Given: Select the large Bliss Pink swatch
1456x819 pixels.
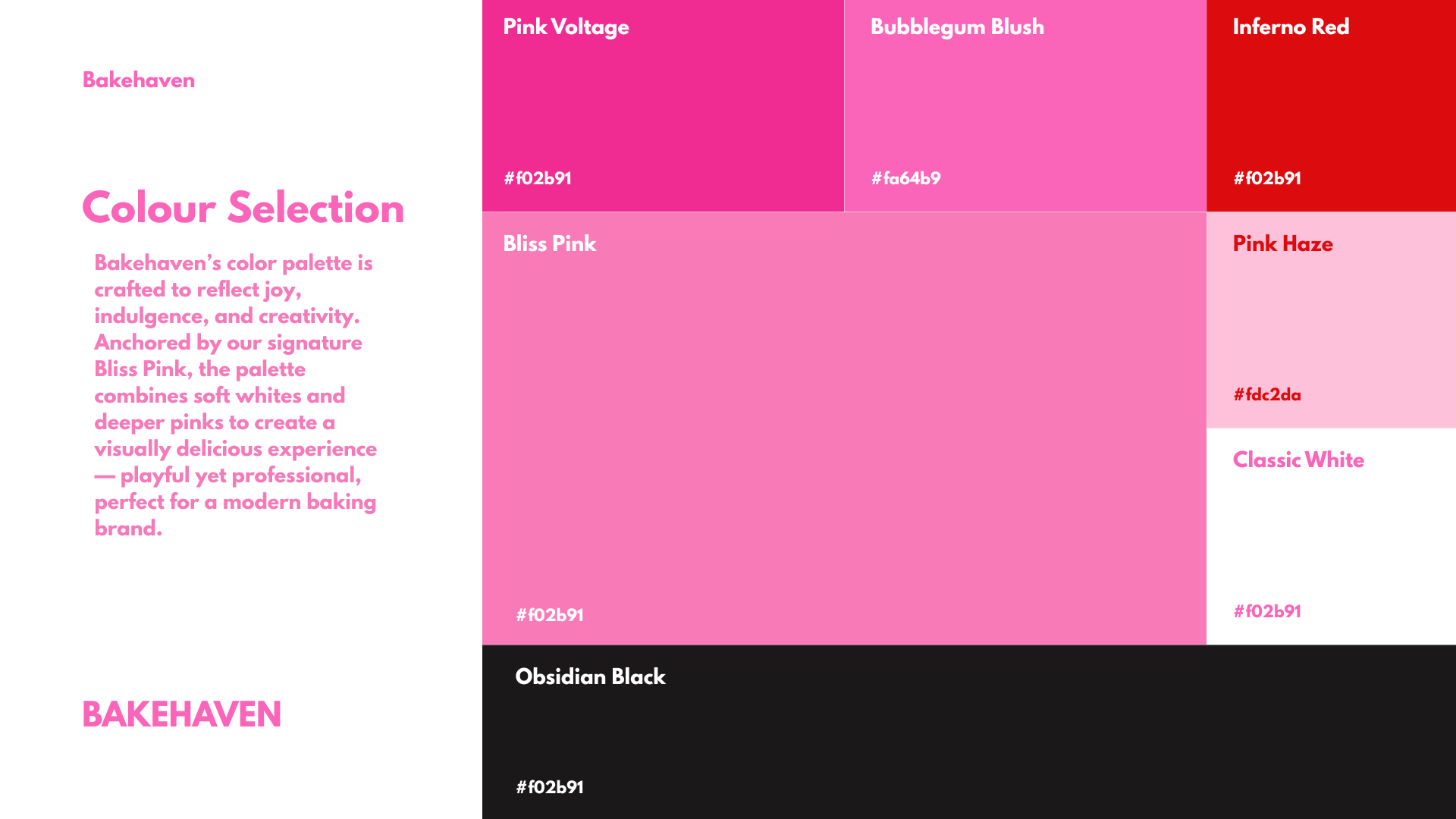Looking at the screenshot, I should tap(843, 428).
